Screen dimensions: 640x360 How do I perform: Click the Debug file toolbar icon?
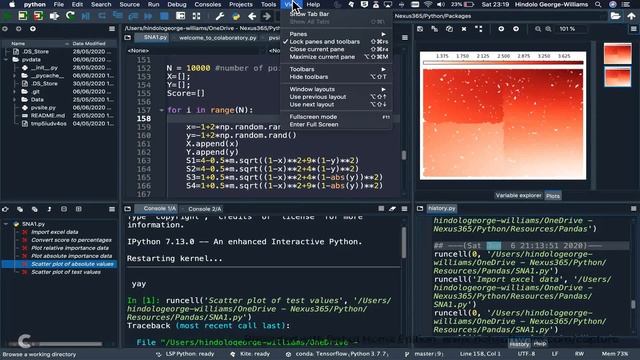(86, 16)
